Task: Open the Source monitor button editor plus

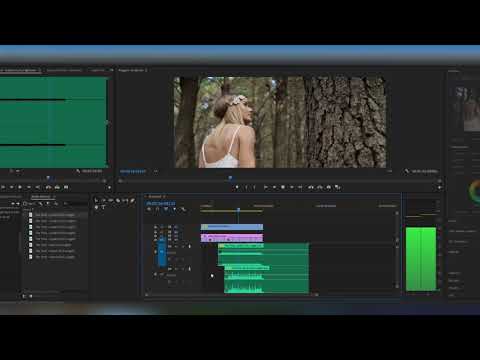Action: coord(109,188)
